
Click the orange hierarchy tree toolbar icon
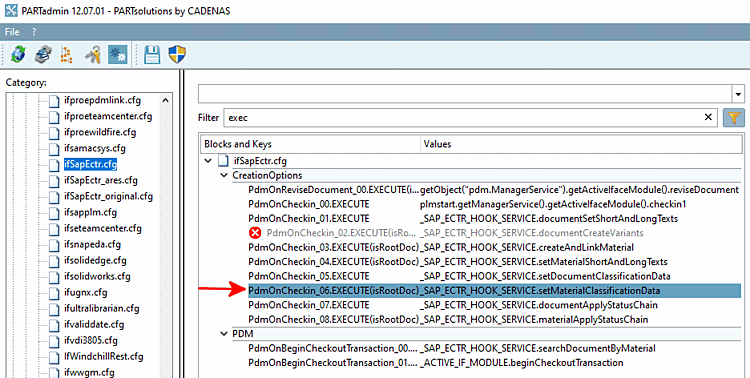tap(67, 54)
